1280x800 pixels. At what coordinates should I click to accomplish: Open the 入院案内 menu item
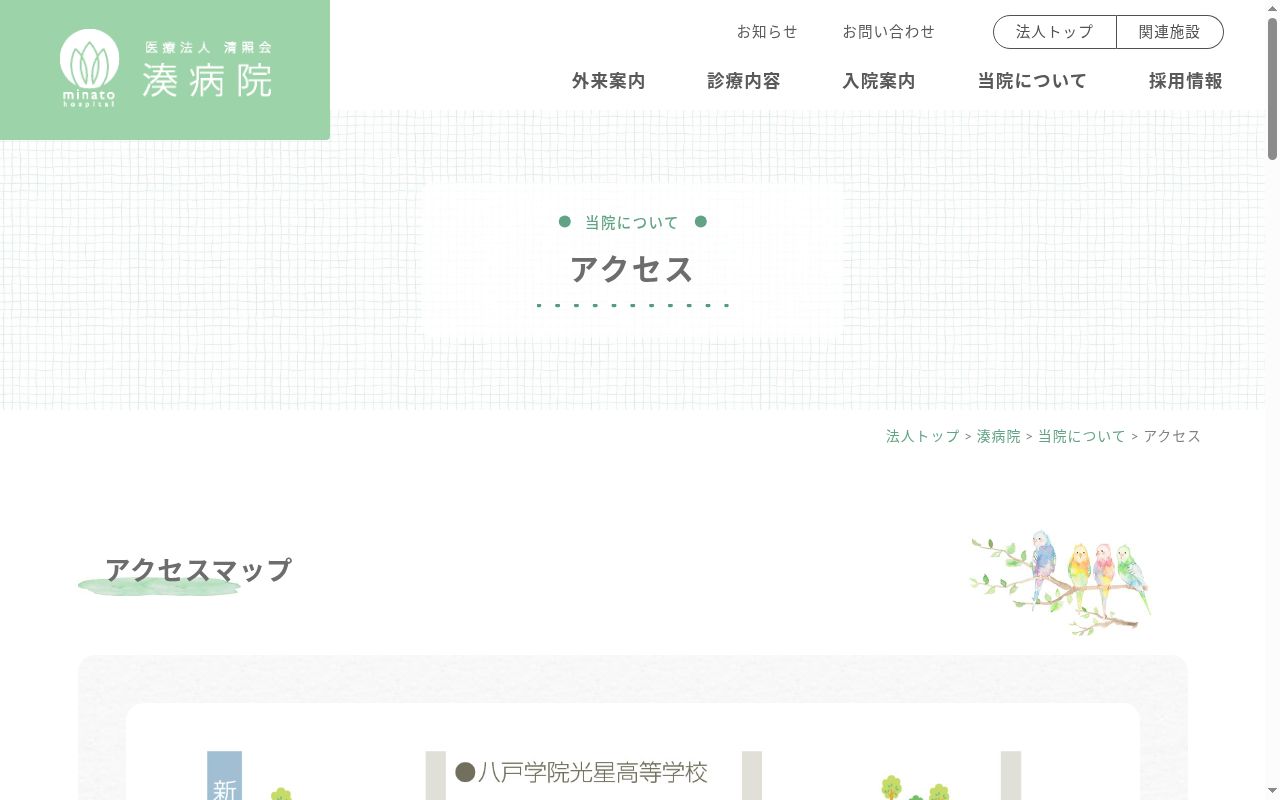point(879,81)
